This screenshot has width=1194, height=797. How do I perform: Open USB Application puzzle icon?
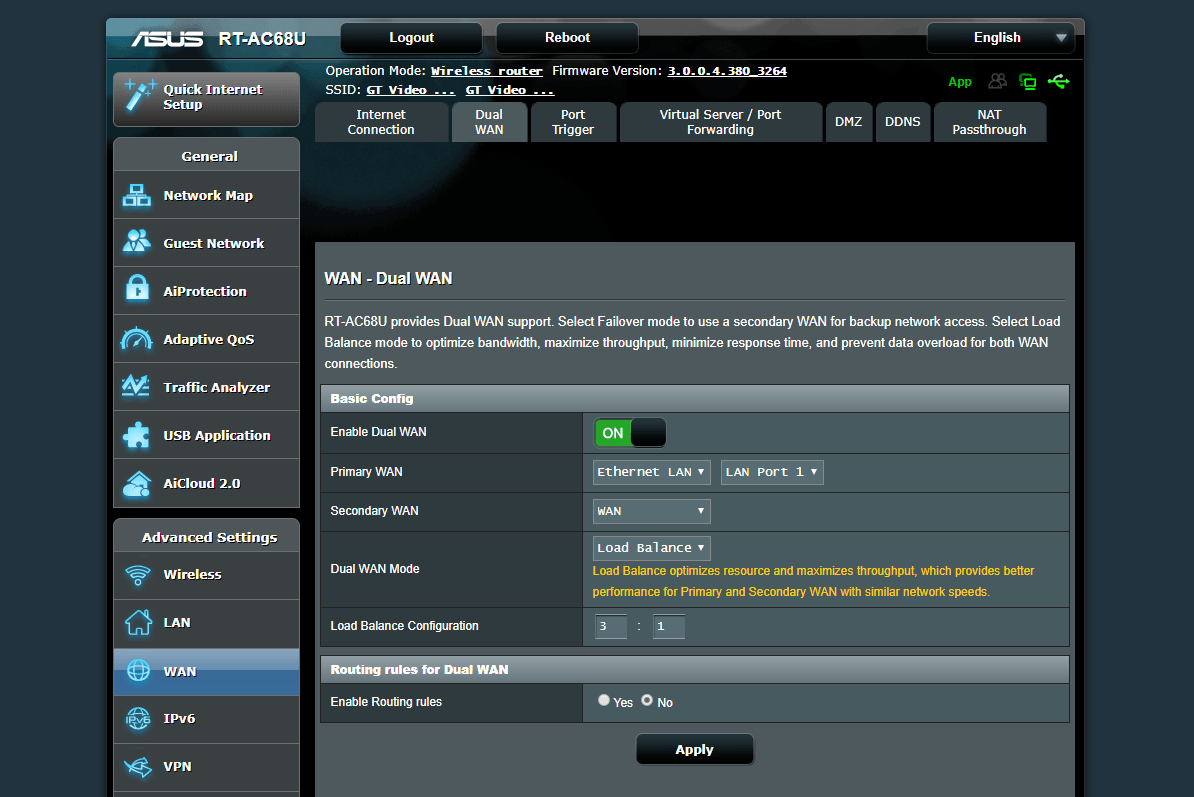[x=136, y=435]
